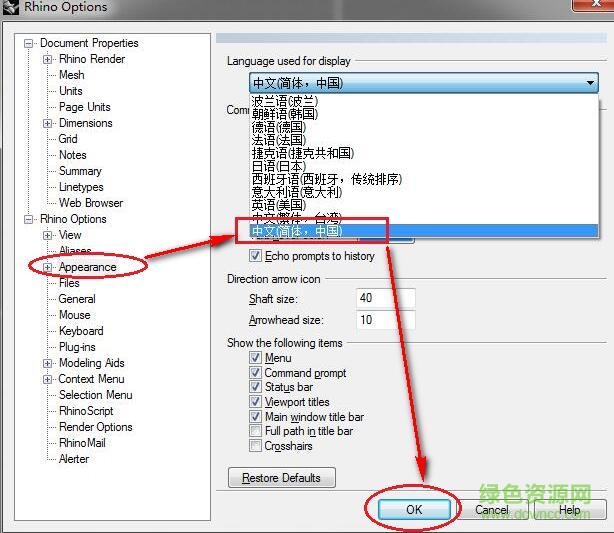Expand the Rhino Render node
Screen dimensions: 614x533
click(x=47, y=60)
